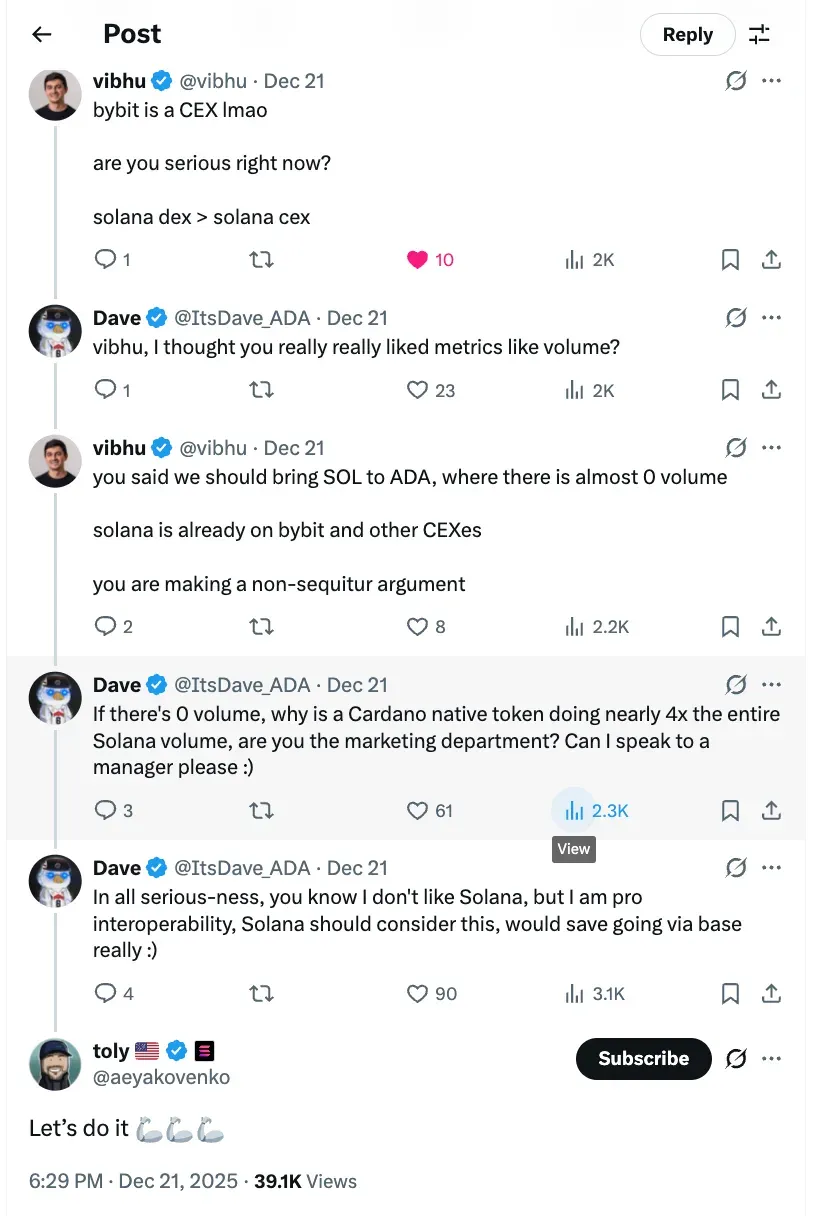
Task: Like Dave's post with 61 likes
Action: tap(418, 811)
